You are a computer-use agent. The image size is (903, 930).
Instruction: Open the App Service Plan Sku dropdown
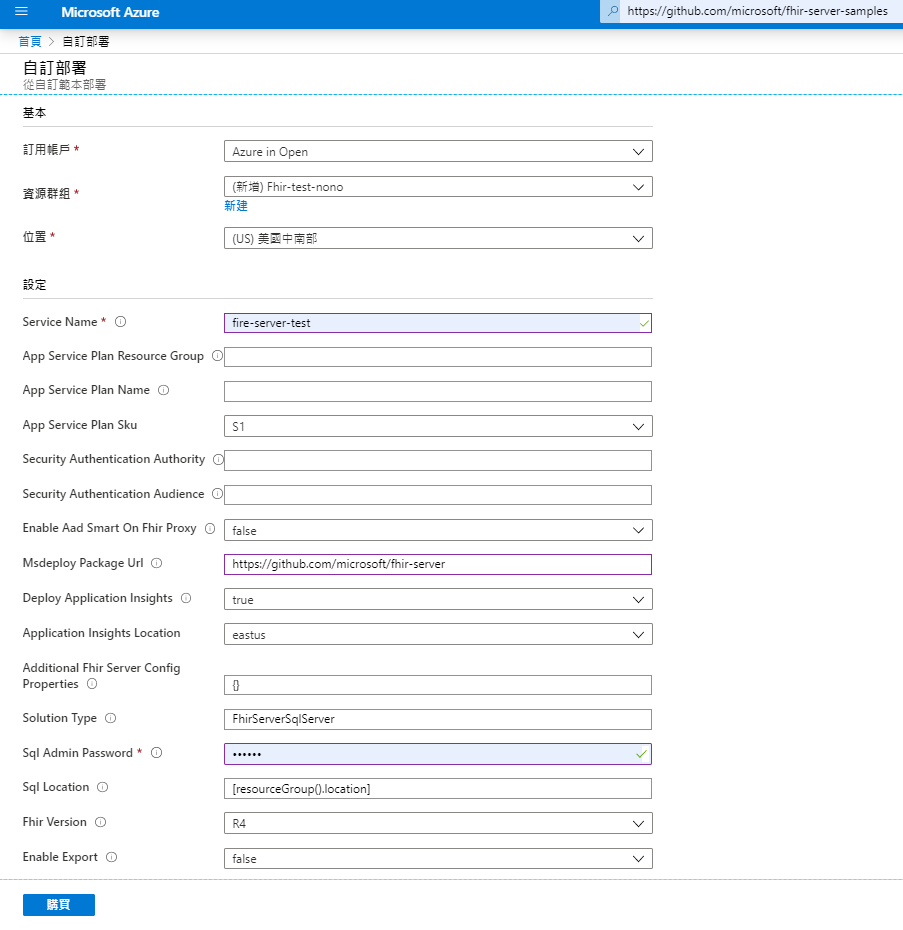click(x=438, y=426)
